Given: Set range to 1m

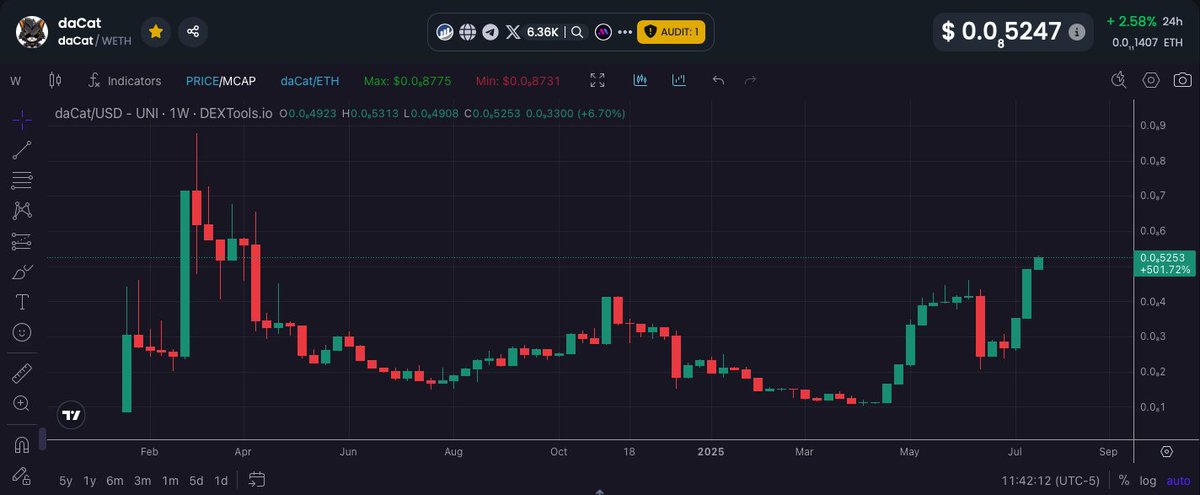Looking at the screenshot, I should (x=170, y=480).
